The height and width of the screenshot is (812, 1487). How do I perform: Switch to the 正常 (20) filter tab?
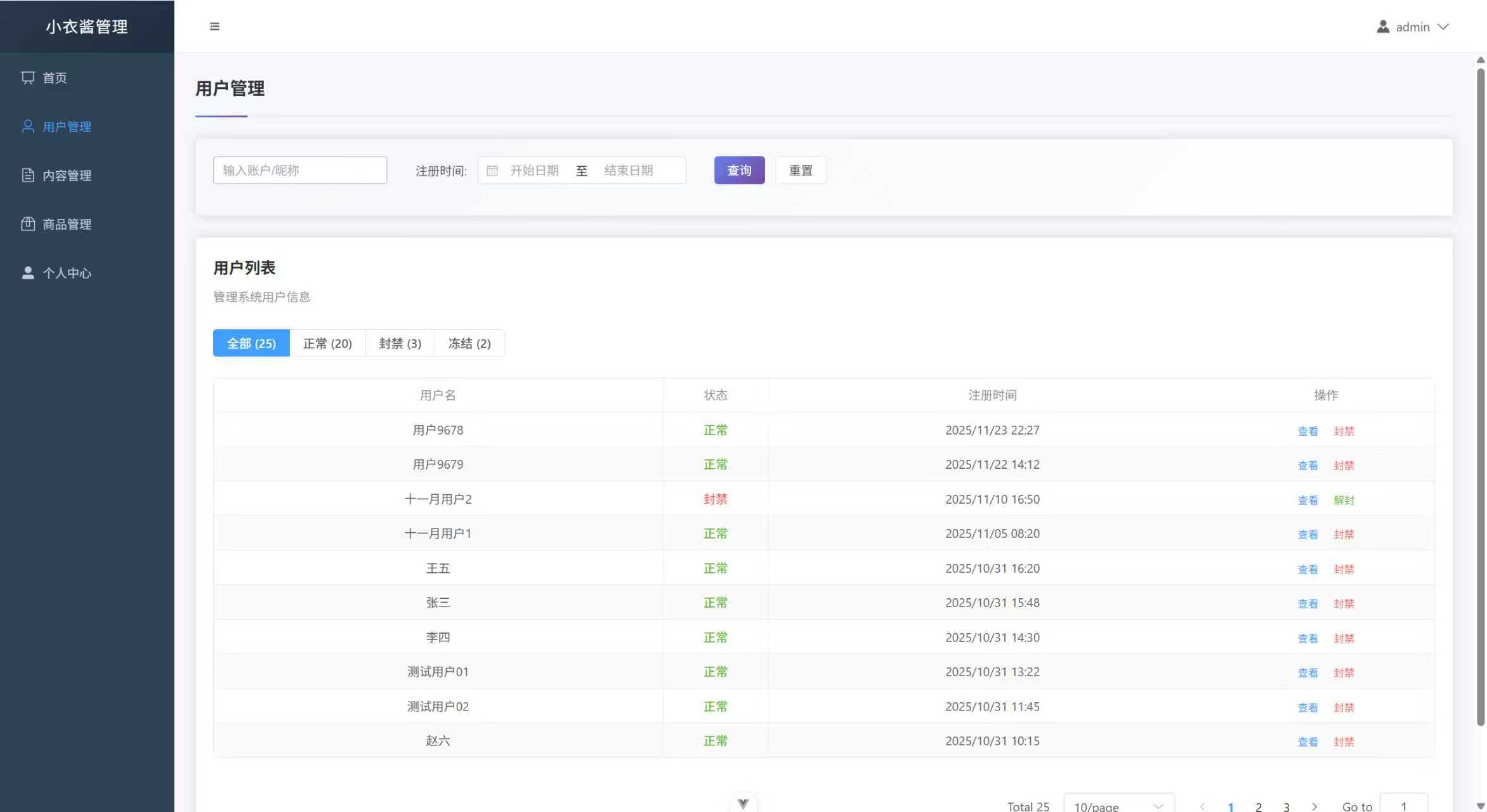327,343
